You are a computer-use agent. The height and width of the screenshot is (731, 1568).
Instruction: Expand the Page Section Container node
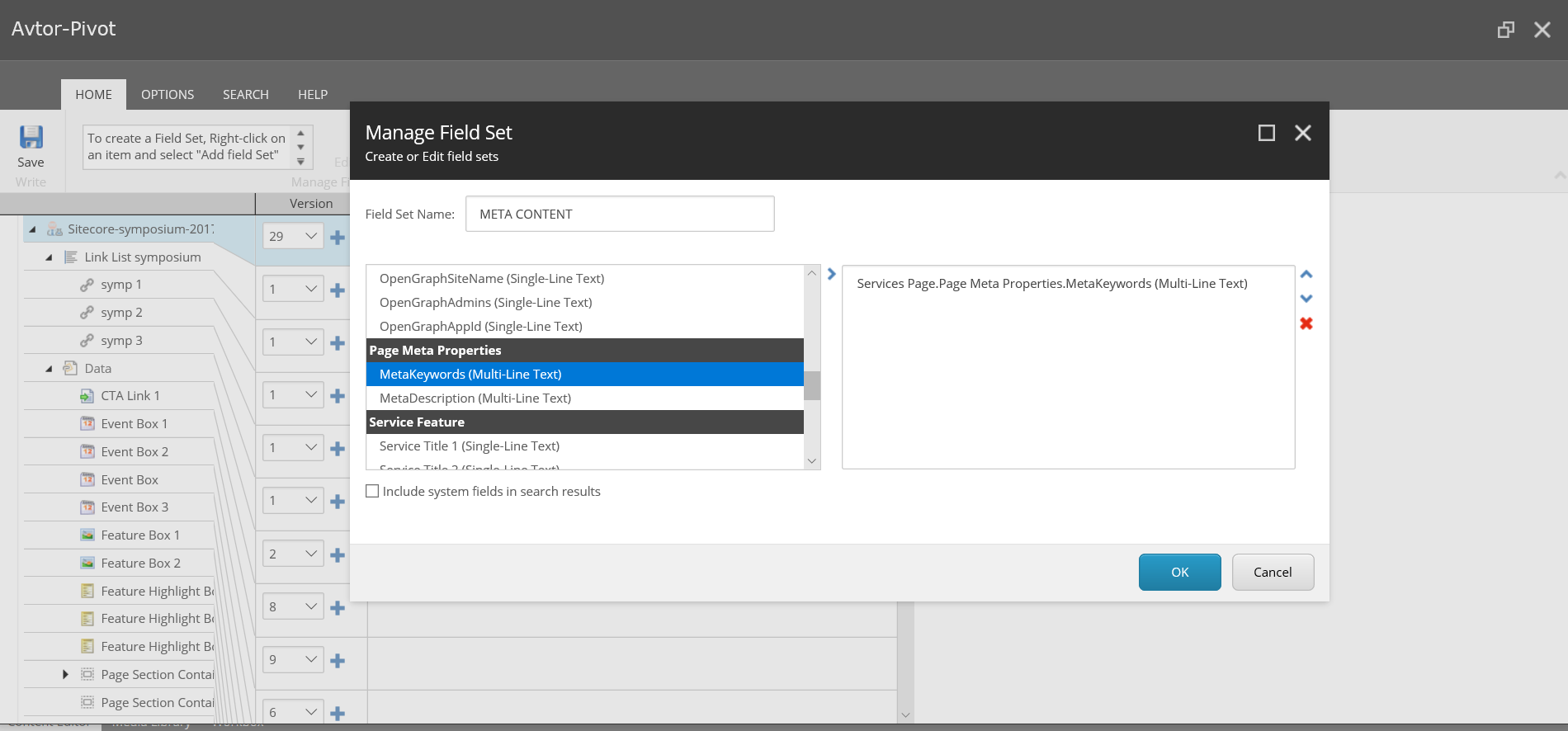point(65,675)
